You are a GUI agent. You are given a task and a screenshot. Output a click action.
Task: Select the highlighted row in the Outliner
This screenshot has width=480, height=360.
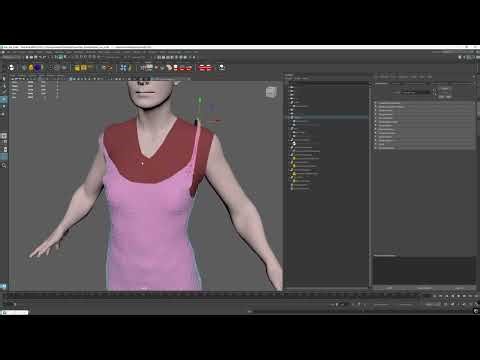pos(327,117)
